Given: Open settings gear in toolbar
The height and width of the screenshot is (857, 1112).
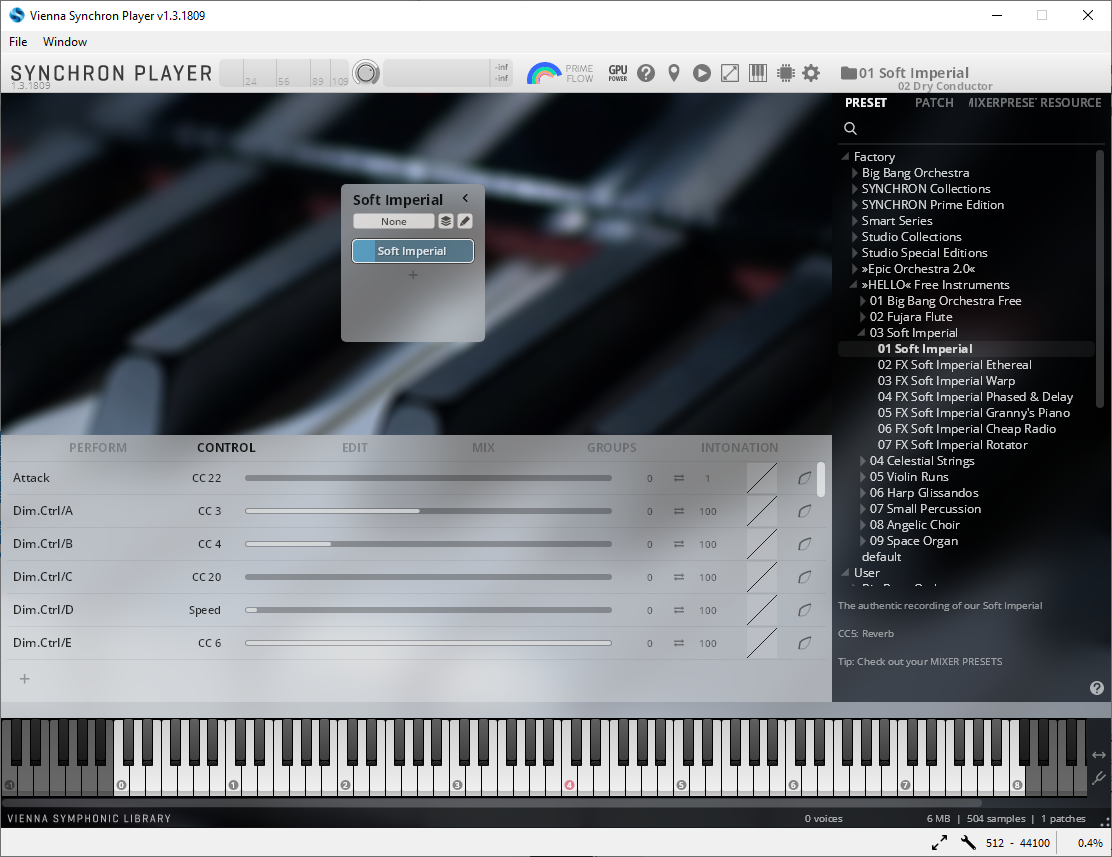Looking at the screenshot, I should pyautogui.click(x=811, y=73).
